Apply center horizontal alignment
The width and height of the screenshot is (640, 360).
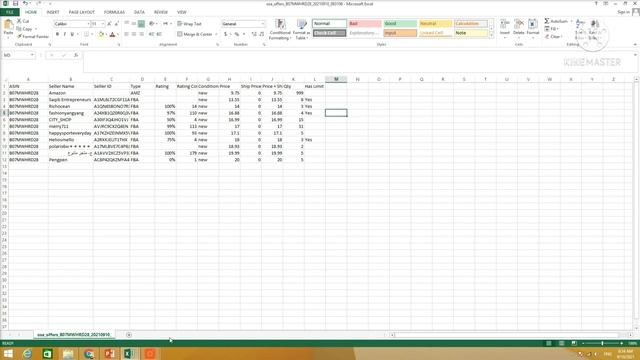pyautogui.click(x=134, y=34)
